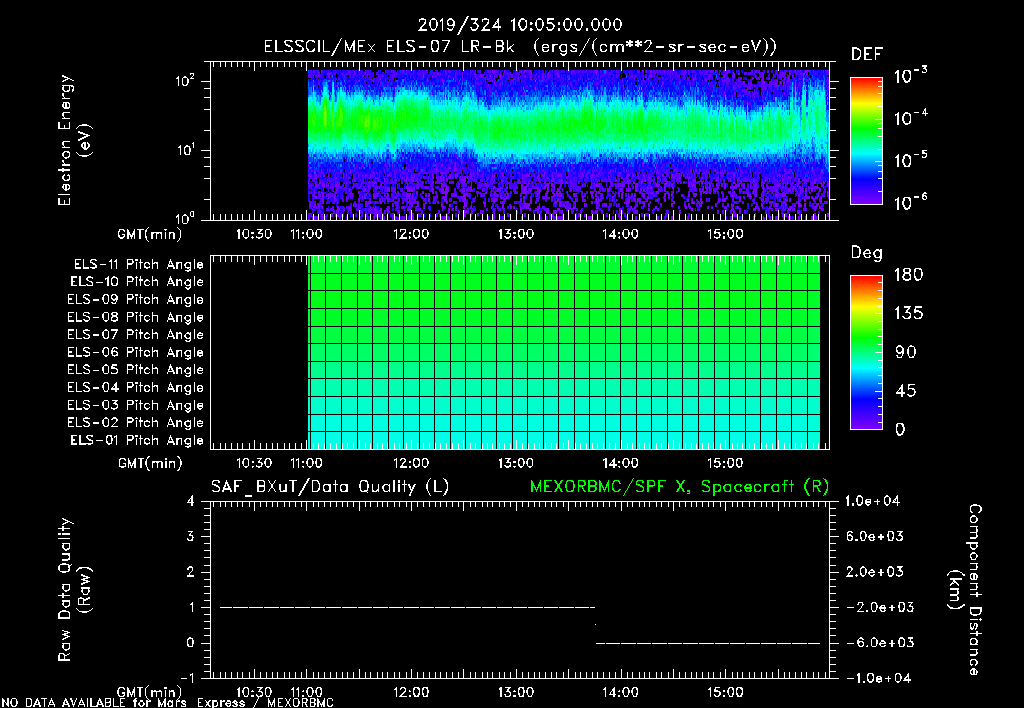1024x708 pixels.
Task: Select the 'ELS-09 Pitch Angle' row label
Action: 136,300
